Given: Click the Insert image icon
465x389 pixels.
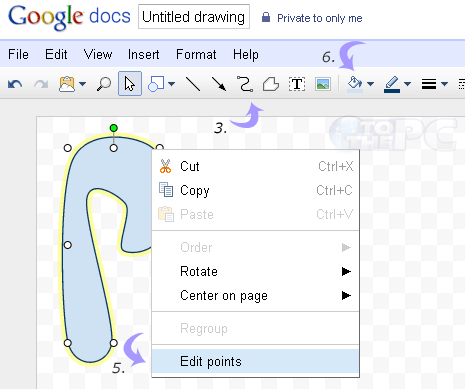Looking at the screenshot, I should click(323, 84).
